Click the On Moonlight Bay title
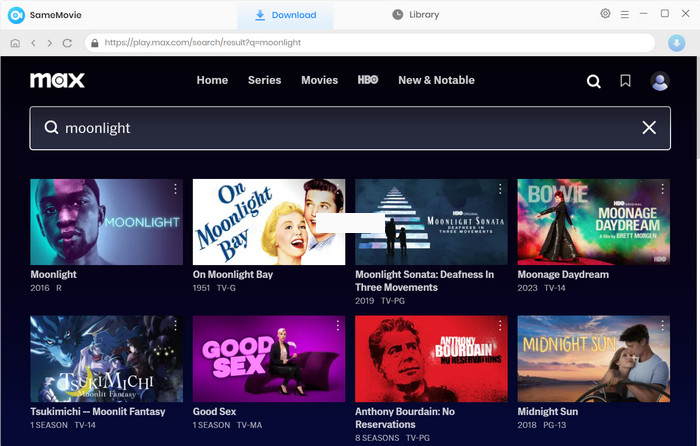The height and width of the screenshot is (446, 700). [233, 275]
